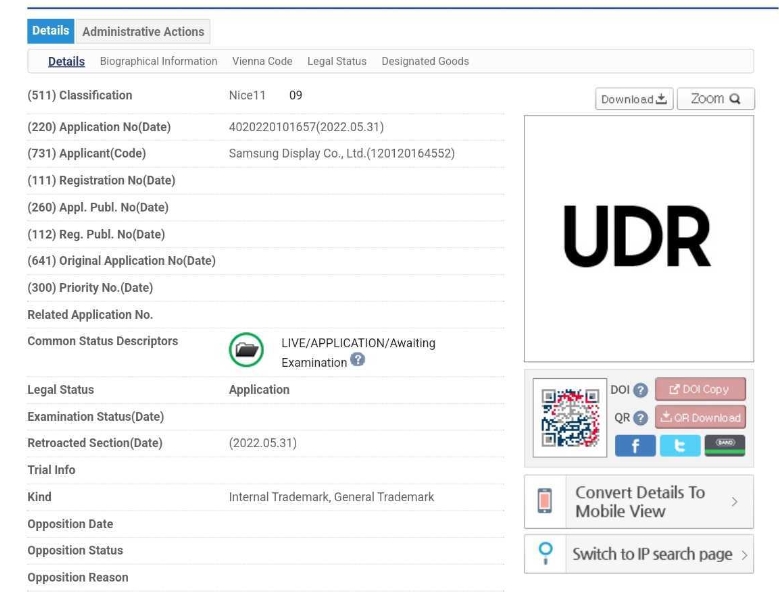Image resolution: width=779 pixels, height=592 pixels.
Task: Click the Facebook share icon
Action: click(x=635, y=446)
